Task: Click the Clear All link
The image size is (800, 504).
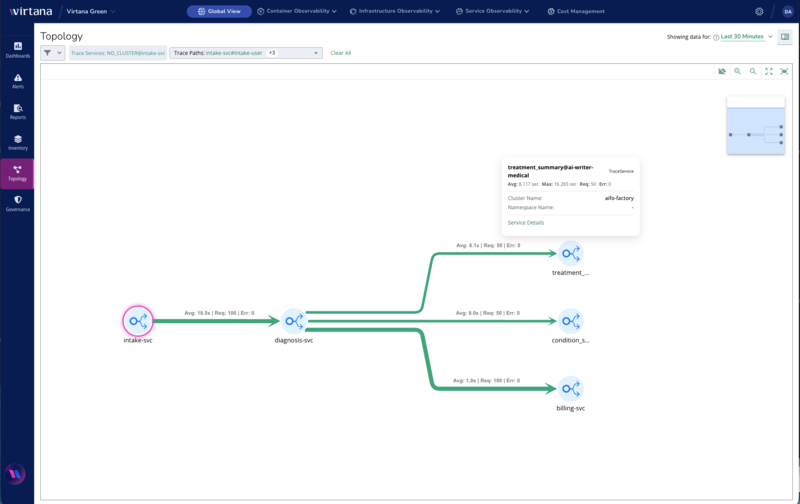Action: click(341, 53)
